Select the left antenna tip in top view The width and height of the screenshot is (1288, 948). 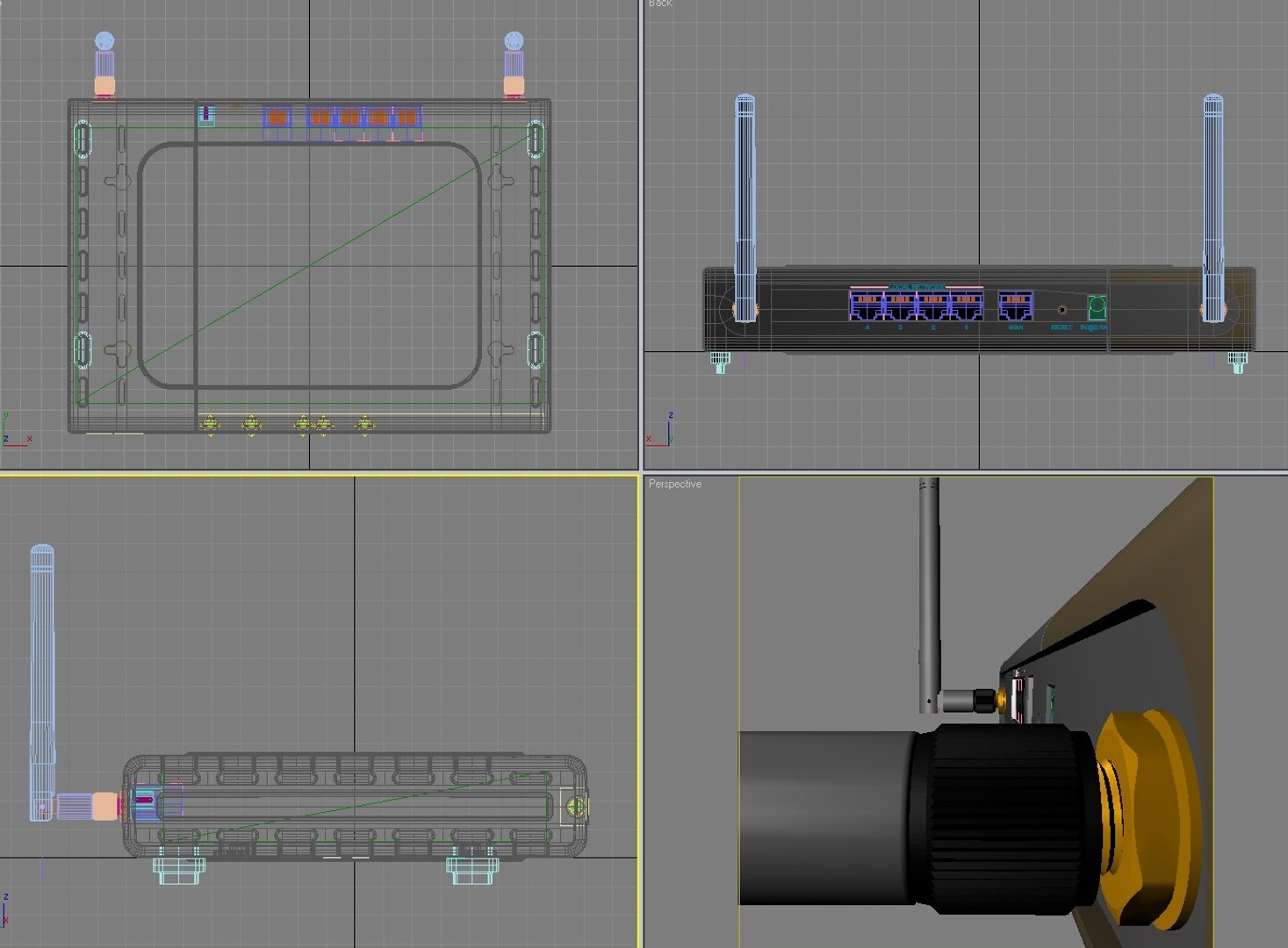[x=104, y=40]
